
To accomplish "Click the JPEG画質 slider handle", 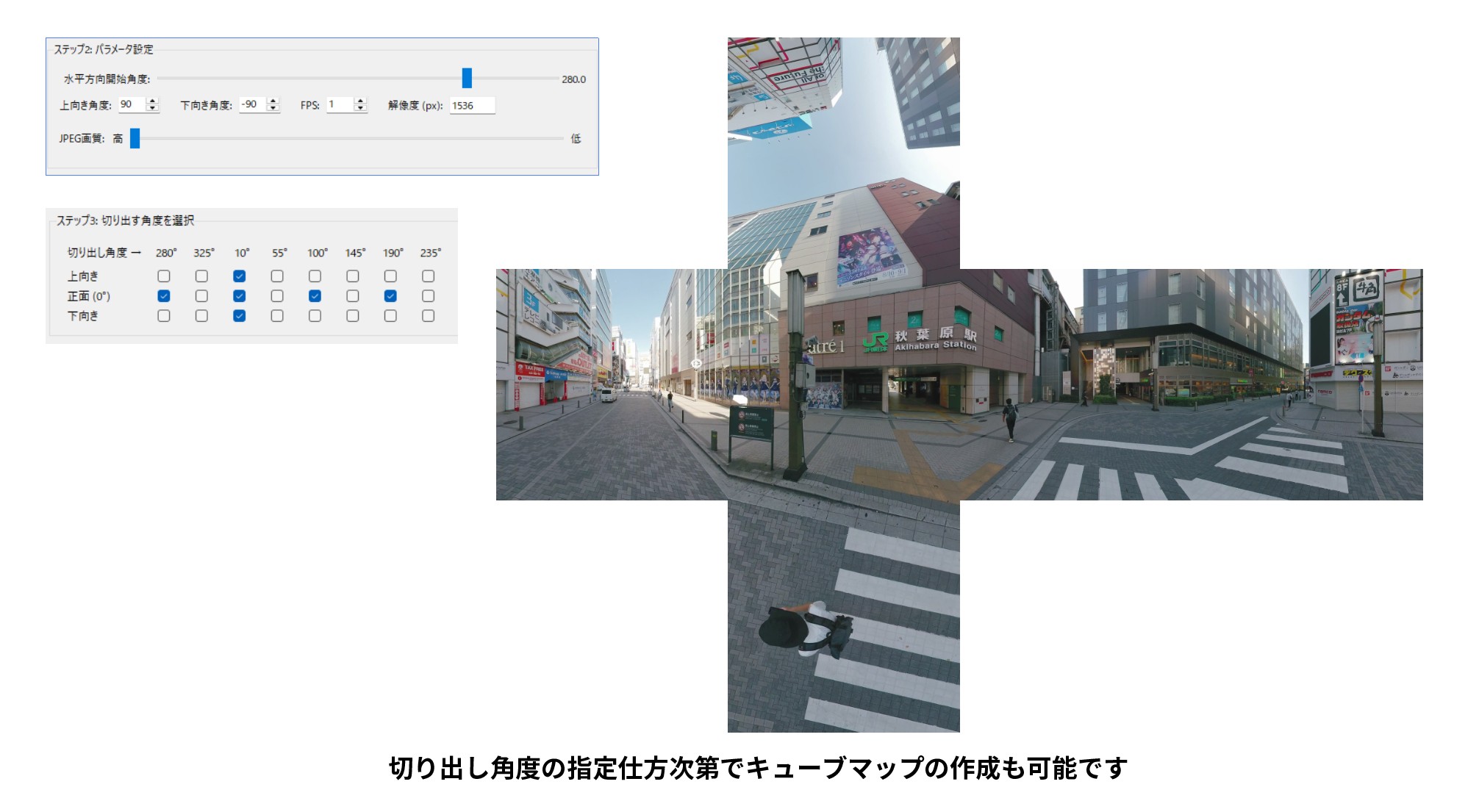I will [135, 138].
